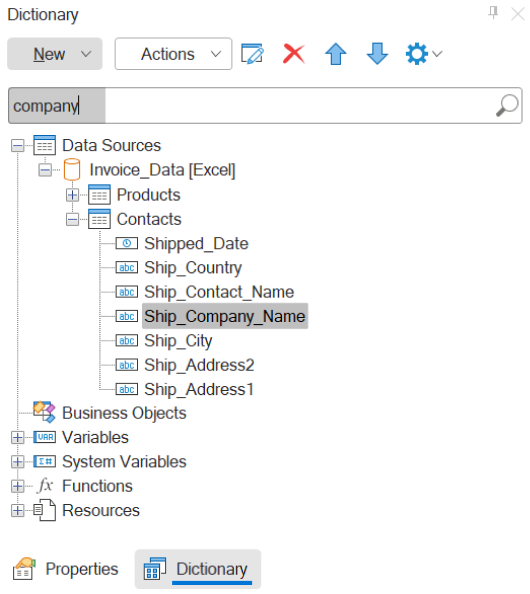Screen dimensions: 530x594
Task: Expand the Functions node
Action: (x=17, y=486)
